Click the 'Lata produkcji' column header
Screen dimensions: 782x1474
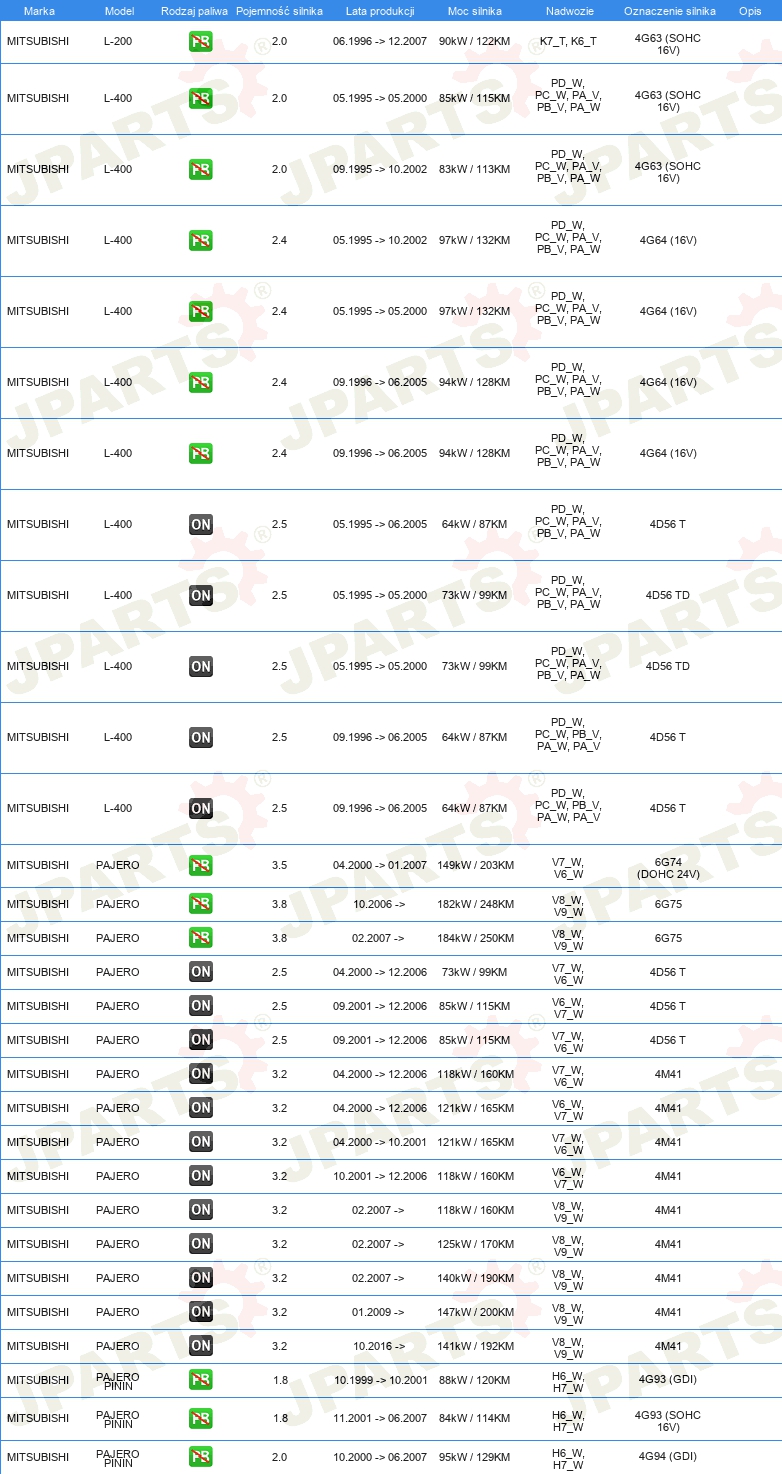pos(380,11)
